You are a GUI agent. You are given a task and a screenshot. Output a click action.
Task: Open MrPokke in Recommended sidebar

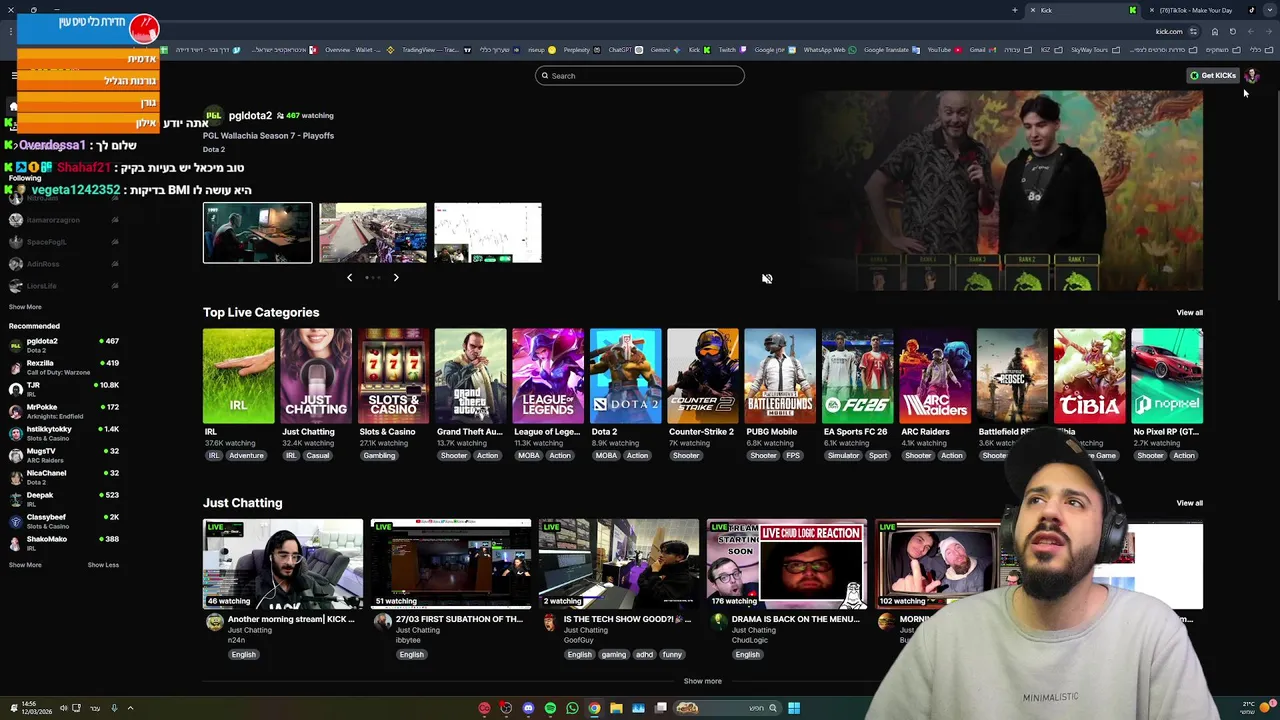tap(64, 411)
